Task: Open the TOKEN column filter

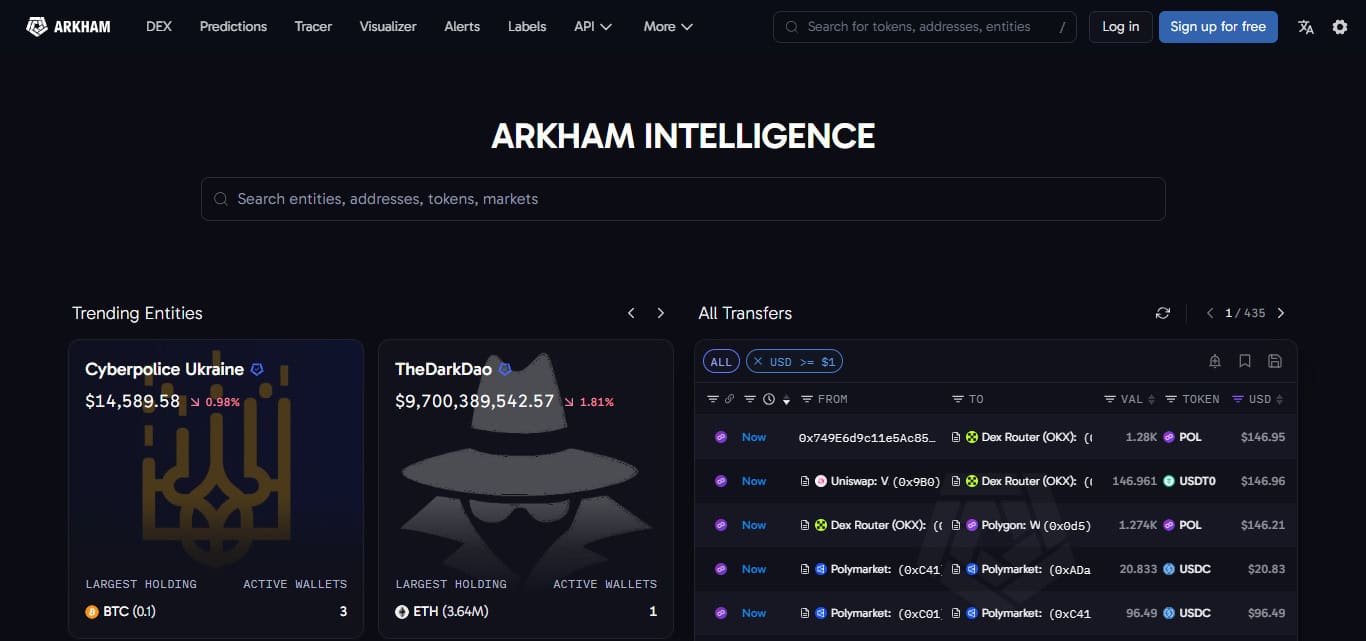Action: pos(1171,399)
